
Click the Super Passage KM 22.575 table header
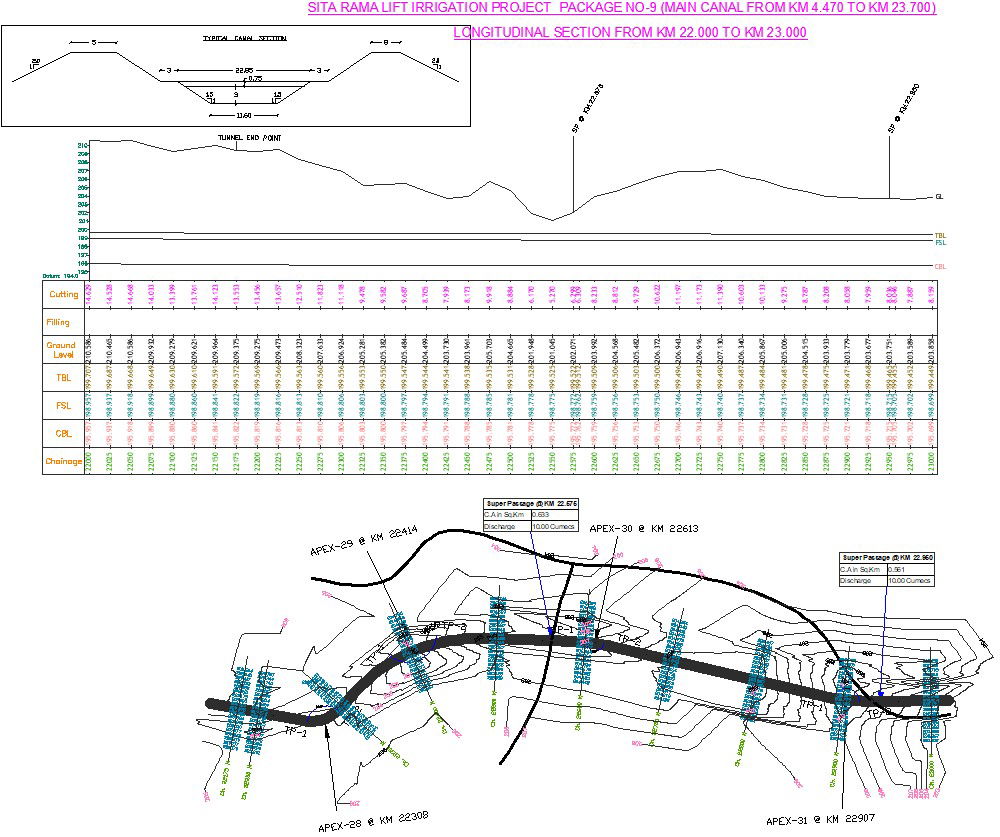pyautogui.click(x=530, y=503)
